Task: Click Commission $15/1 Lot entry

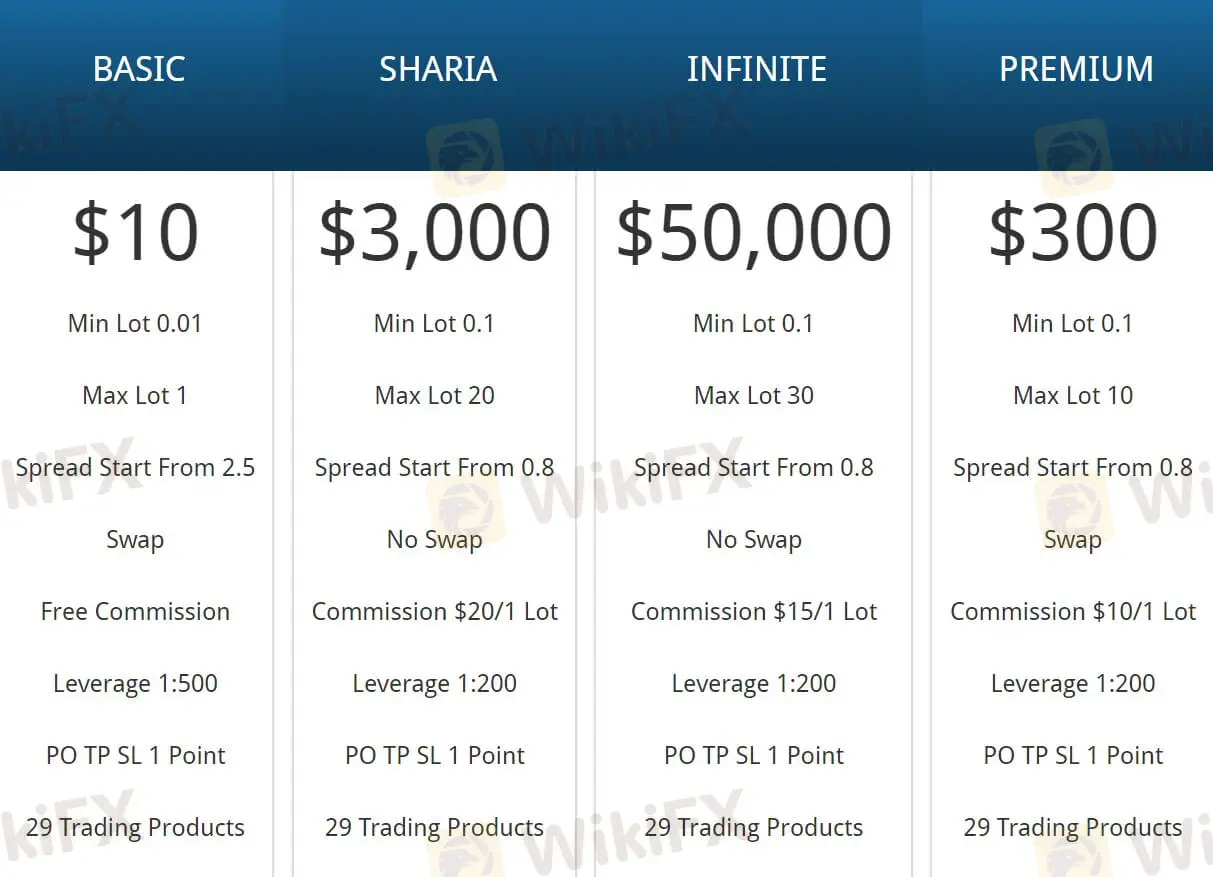Action: point(754,612)
